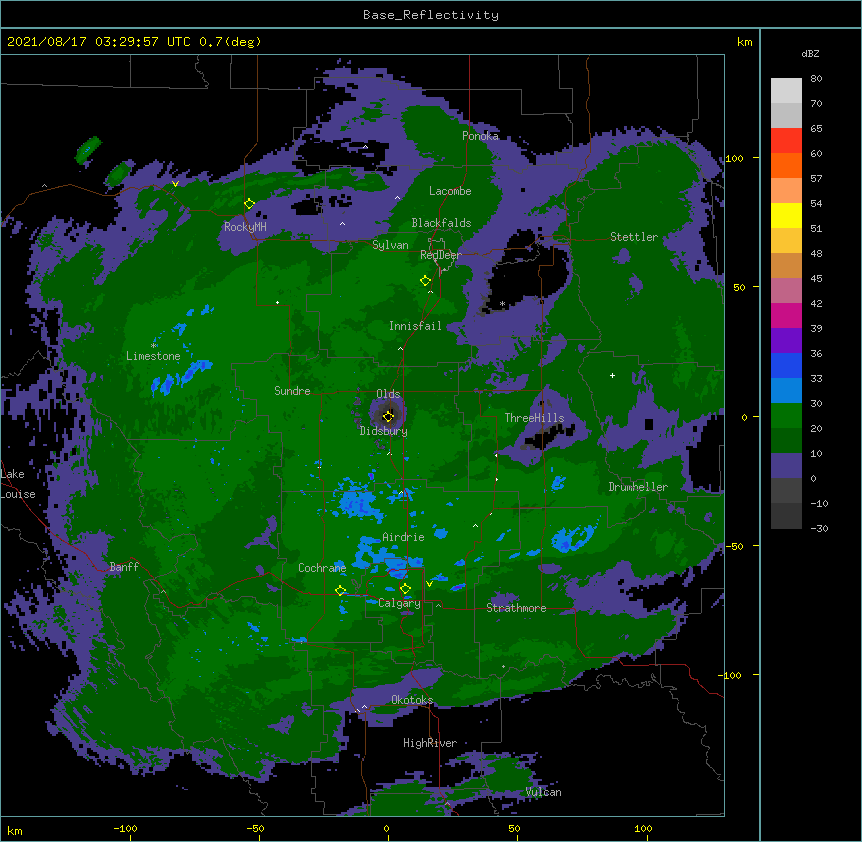The height and width of the screenshot is (842, 862).
Task: Click the yellow 54 dBZ legend swatch
Action: (786, 215)
